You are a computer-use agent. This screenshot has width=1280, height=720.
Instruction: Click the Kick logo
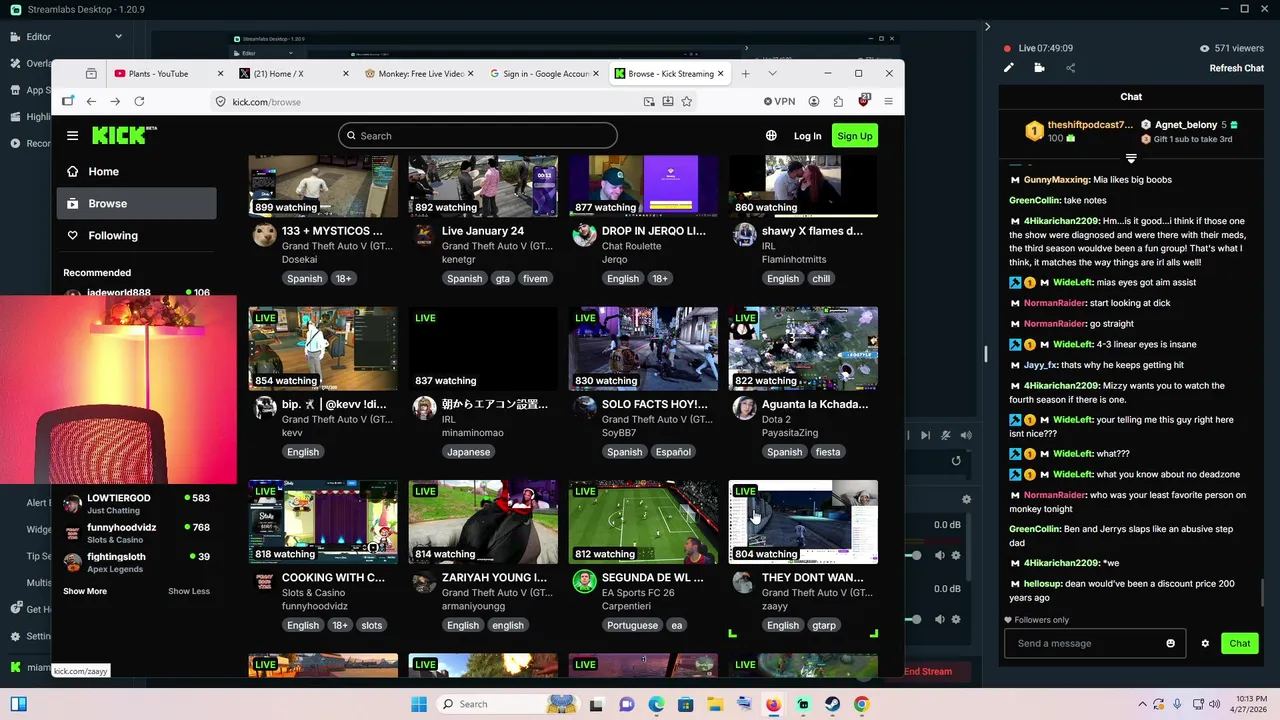click(118, 135)
